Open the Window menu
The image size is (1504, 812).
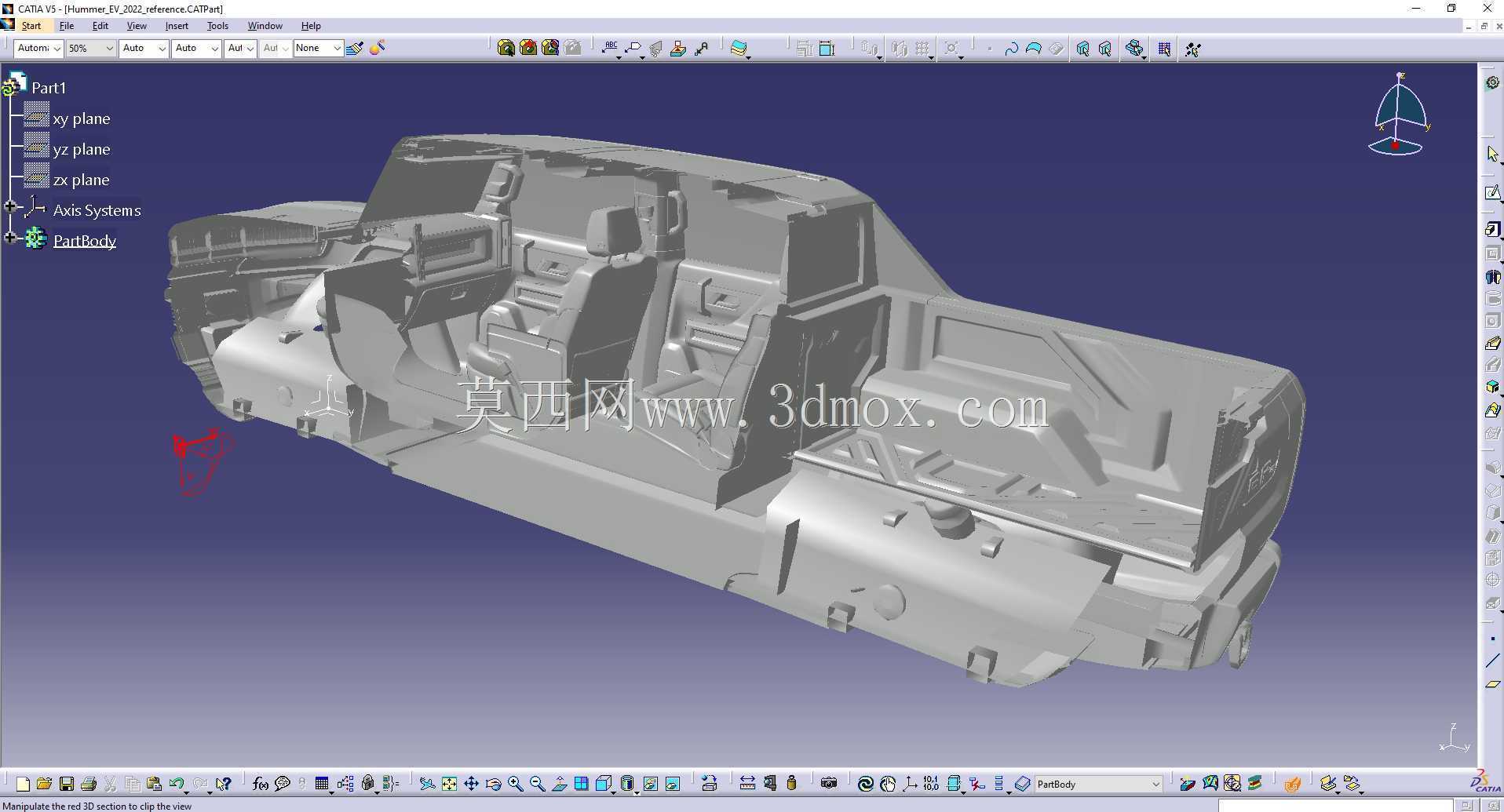(x=265, y=26)
